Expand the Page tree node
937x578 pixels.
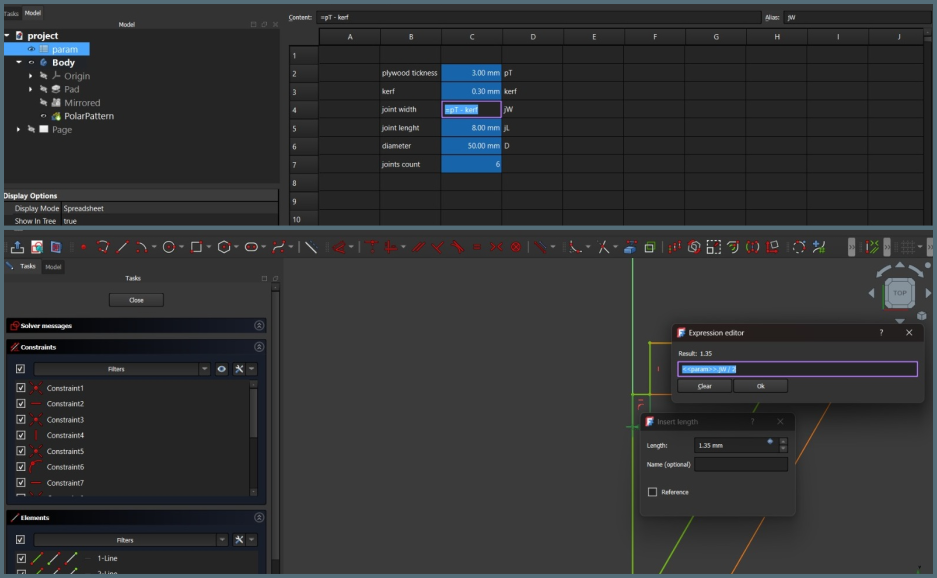click(x=19, y=129)
